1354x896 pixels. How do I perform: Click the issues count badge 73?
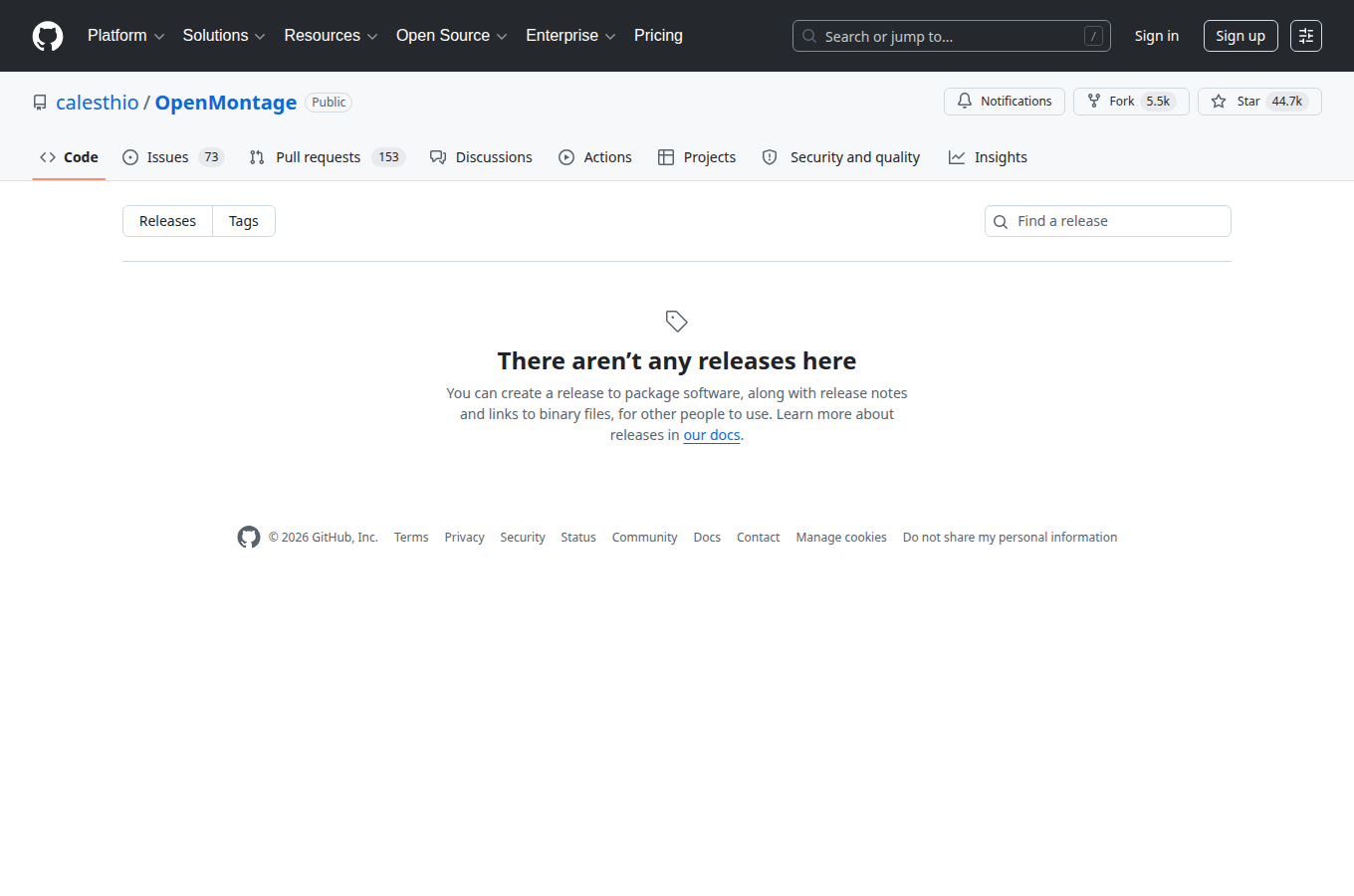coord(211,157)
